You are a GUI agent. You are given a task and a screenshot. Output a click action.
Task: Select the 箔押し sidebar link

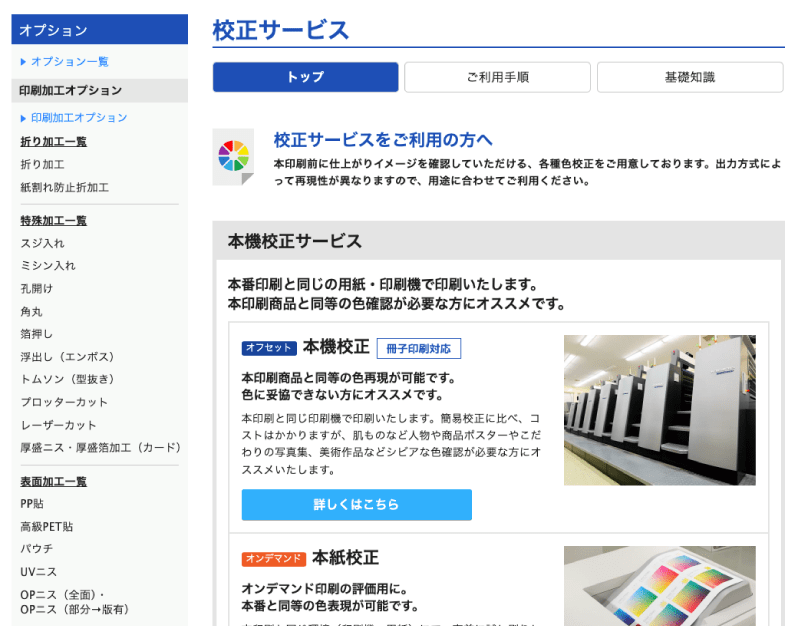[x=37, y=333]
